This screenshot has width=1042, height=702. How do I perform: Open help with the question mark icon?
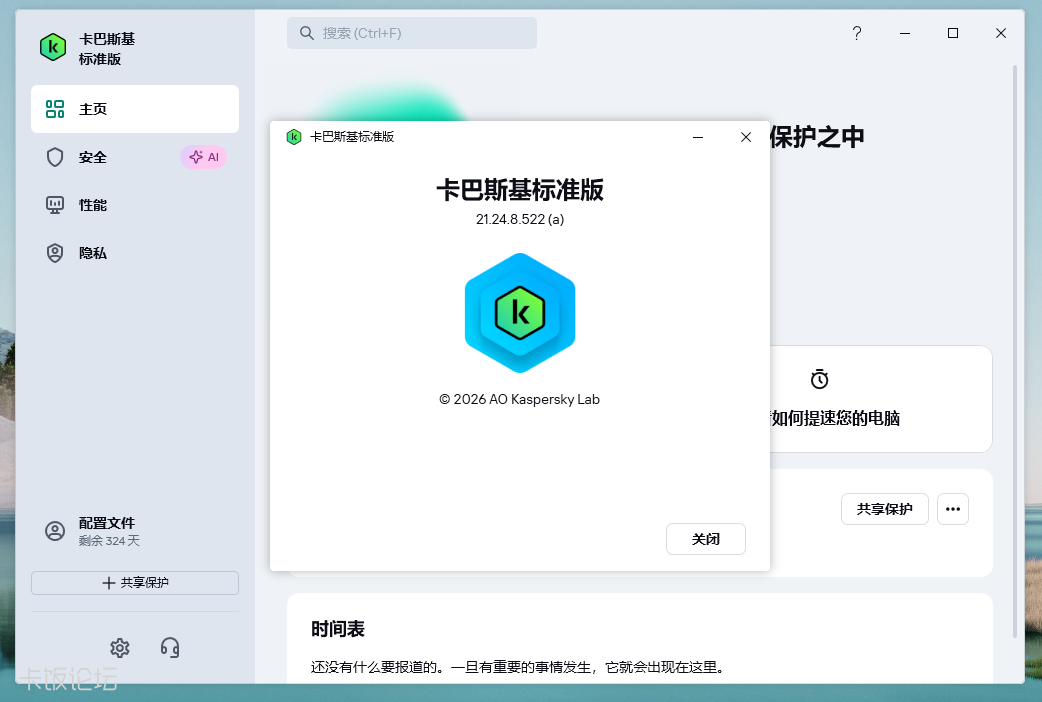[857, 33]
